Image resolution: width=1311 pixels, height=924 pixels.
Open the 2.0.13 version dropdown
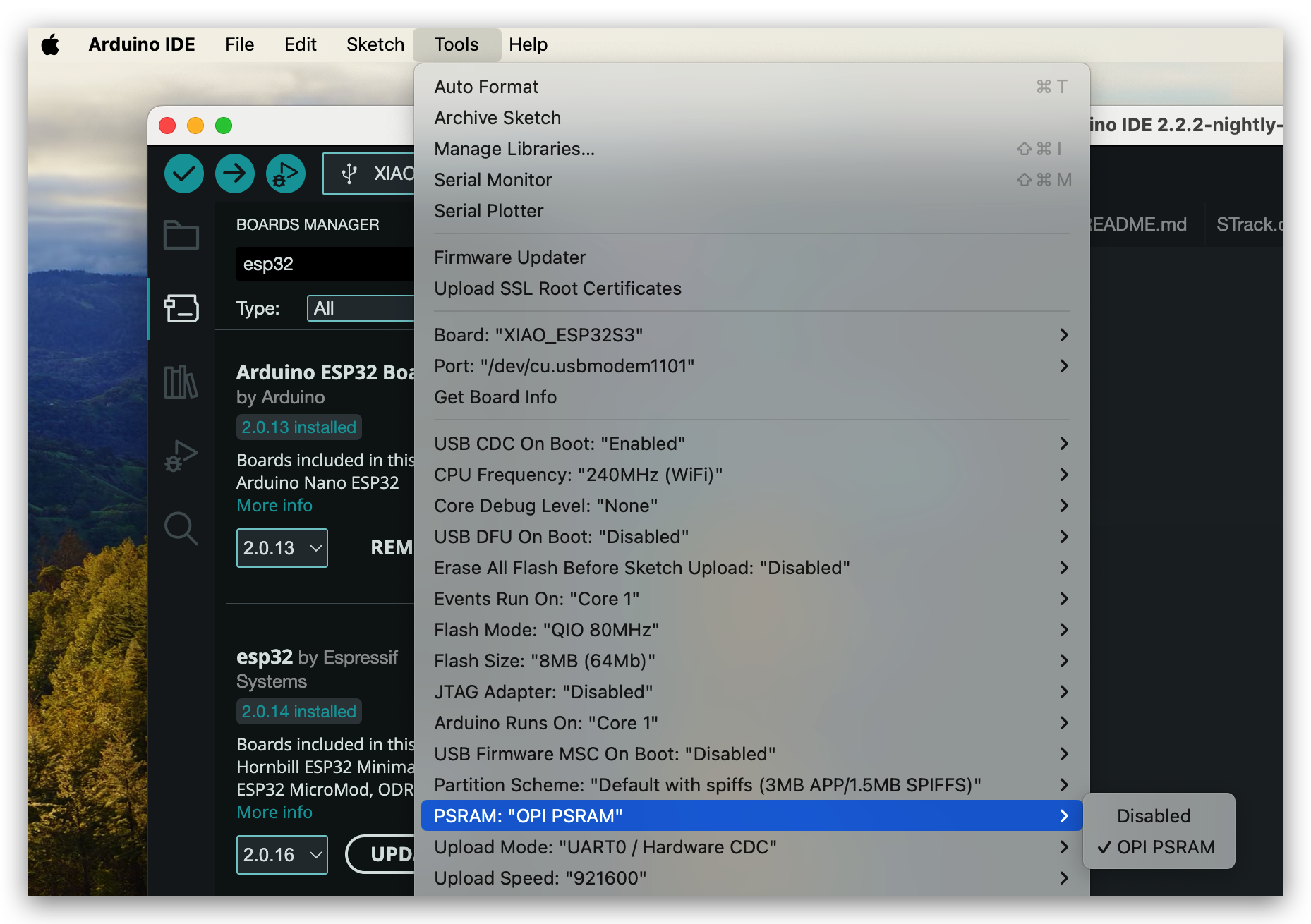(282, 548)
